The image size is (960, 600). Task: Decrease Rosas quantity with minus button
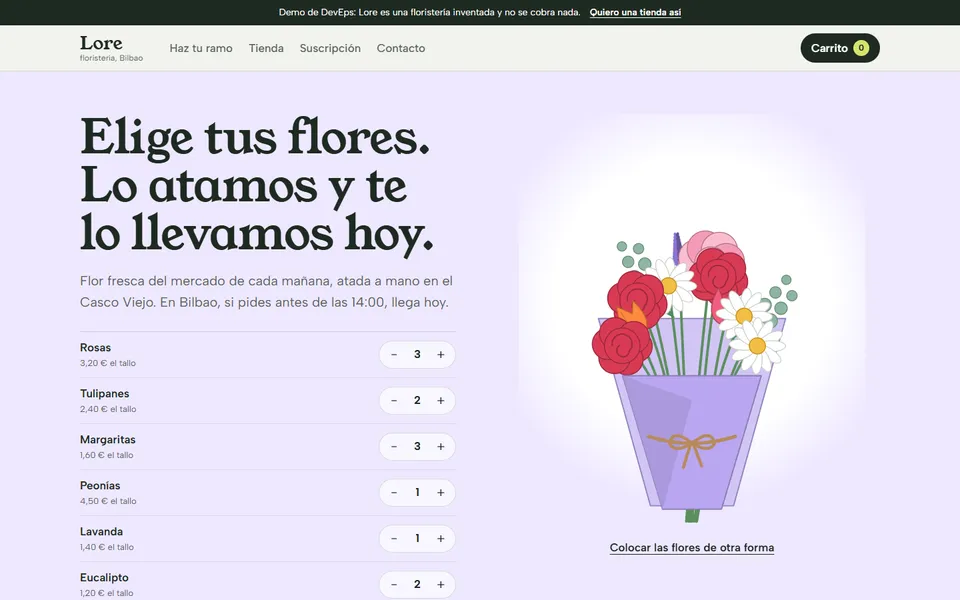394,354
